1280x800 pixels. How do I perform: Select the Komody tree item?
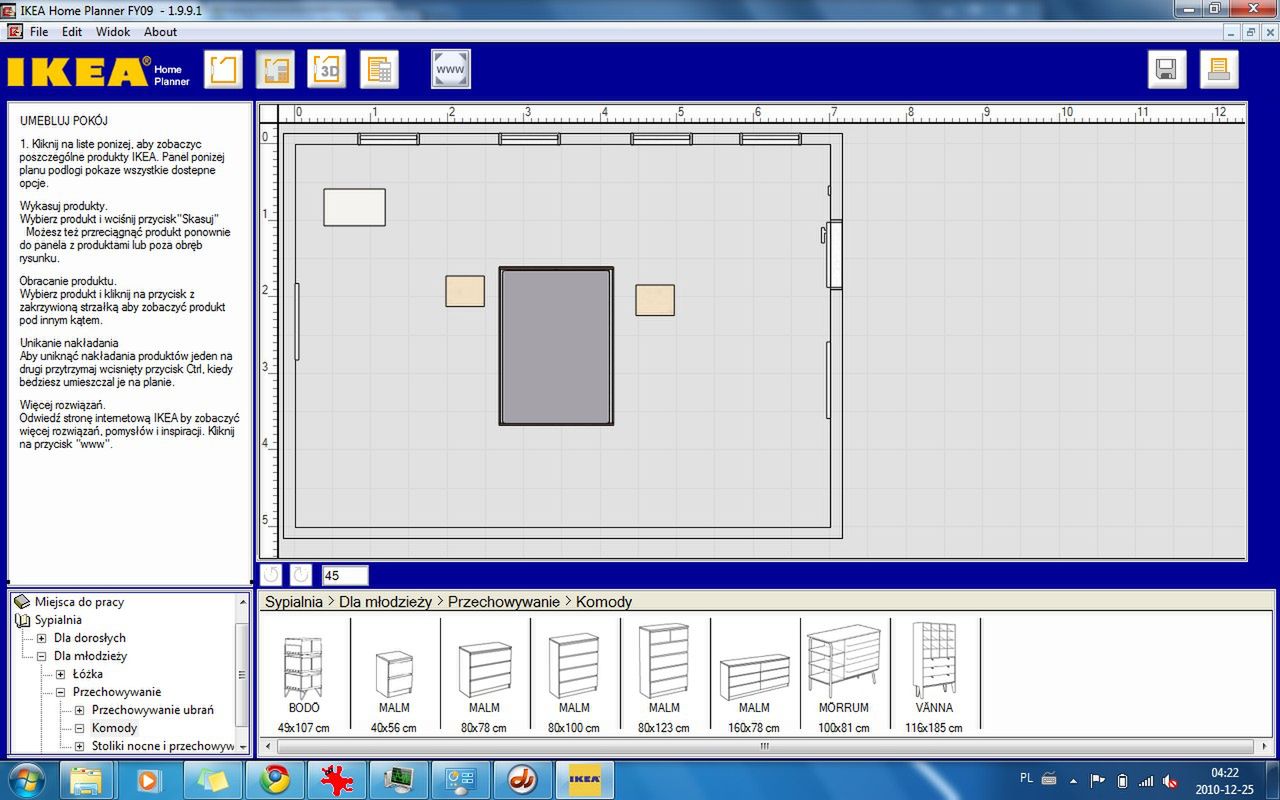(x=114, y=728)
